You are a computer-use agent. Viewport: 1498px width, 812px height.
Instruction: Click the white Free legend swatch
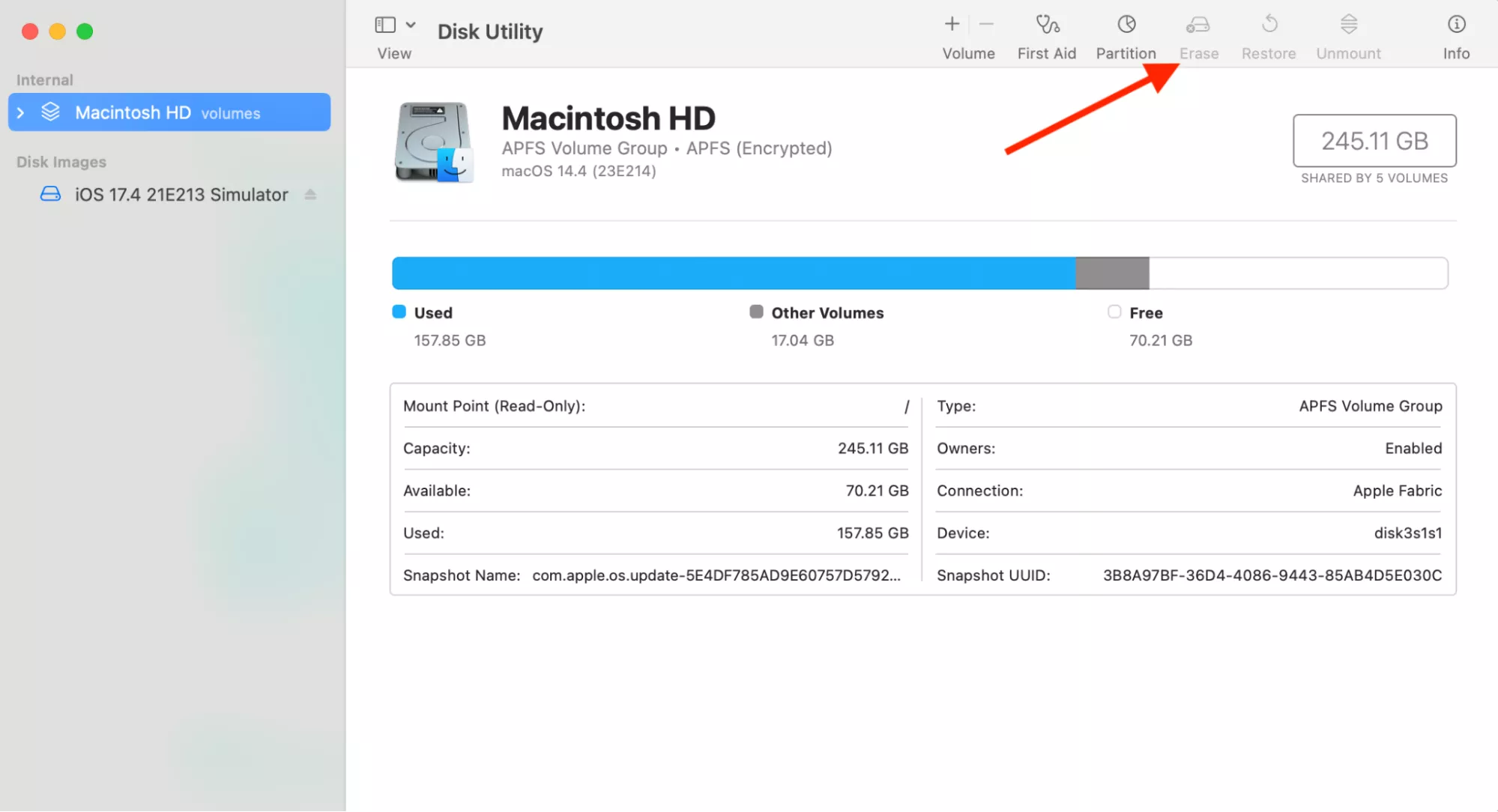(1114, 312)
